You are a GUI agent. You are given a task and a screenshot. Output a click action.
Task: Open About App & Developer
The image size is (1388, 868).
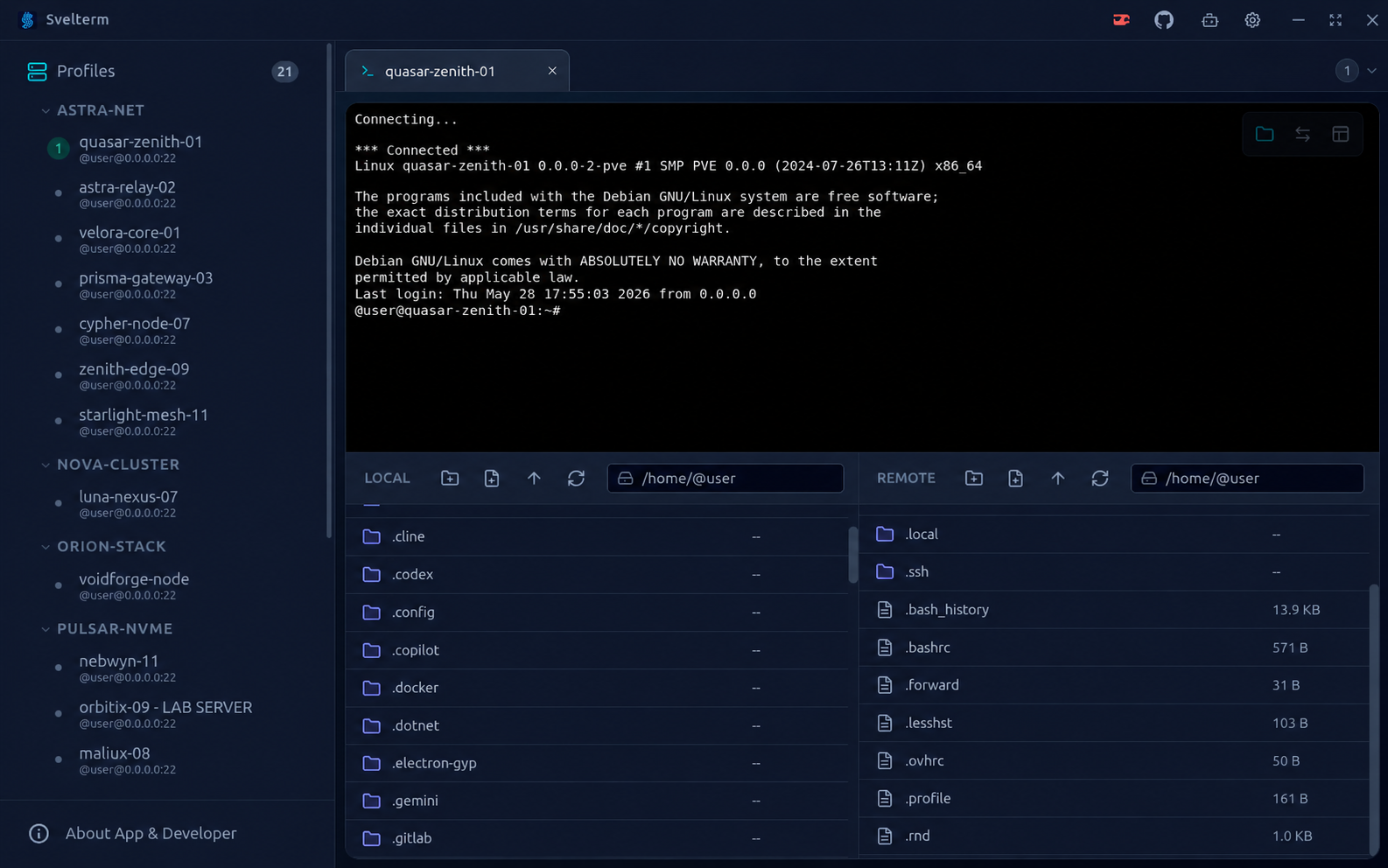151,834
